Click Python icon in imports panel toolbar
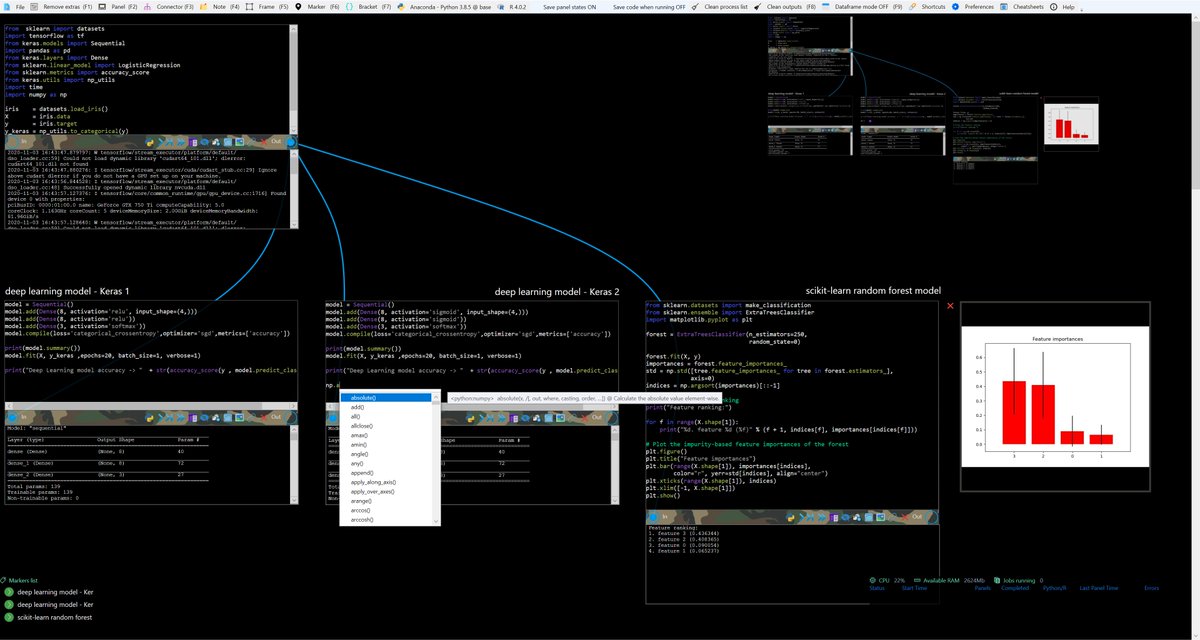 [x=150, y=142]
